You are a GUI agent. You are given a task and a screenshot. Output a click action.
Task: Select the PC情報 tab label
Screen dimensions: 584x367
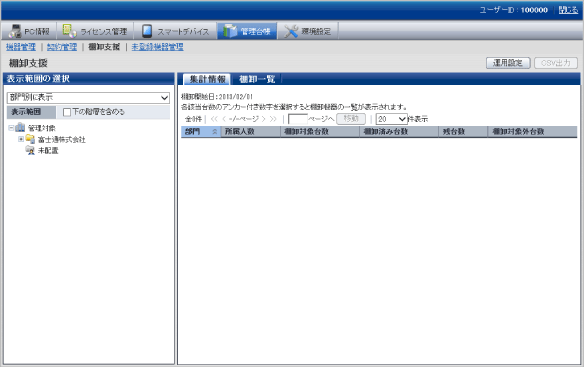[x=37, y=32]
